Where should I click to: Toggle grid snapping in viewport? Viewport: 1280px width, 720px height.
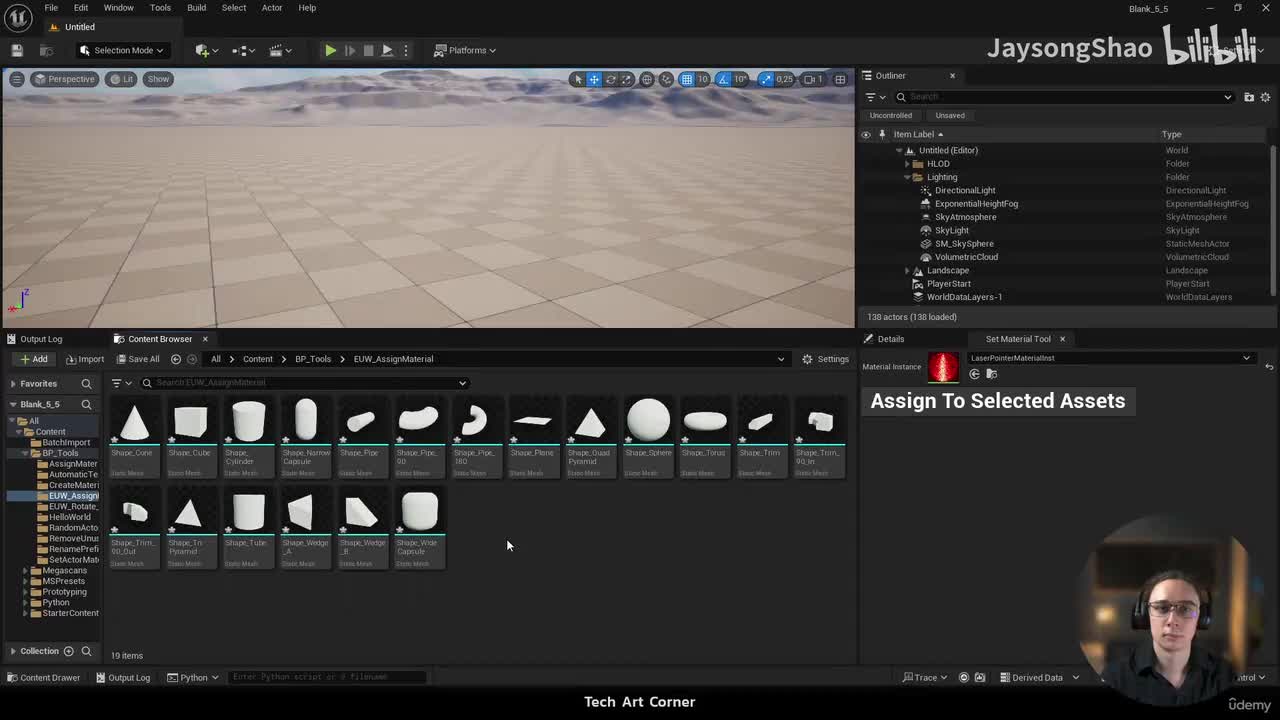[x=687, y=79]
